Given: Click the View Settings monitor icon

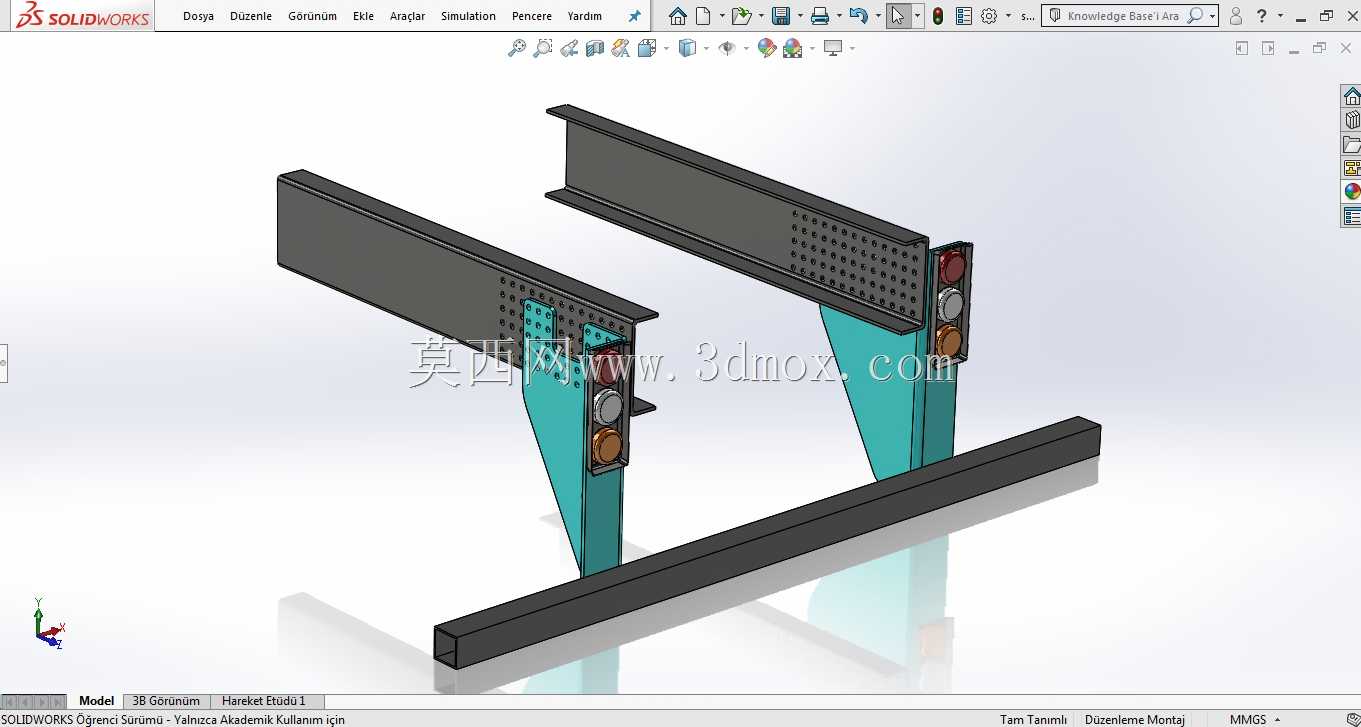Looking at the screenshot, I should [833, 48].
